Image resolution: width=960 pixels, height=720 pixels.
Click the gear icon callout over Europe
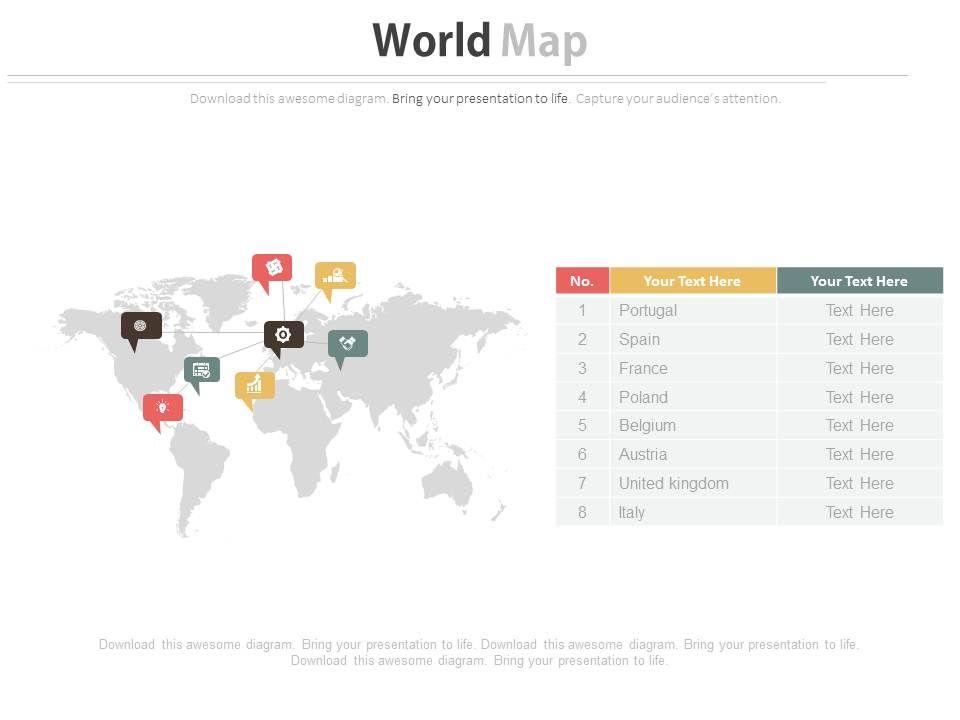[x=283, y=335]
